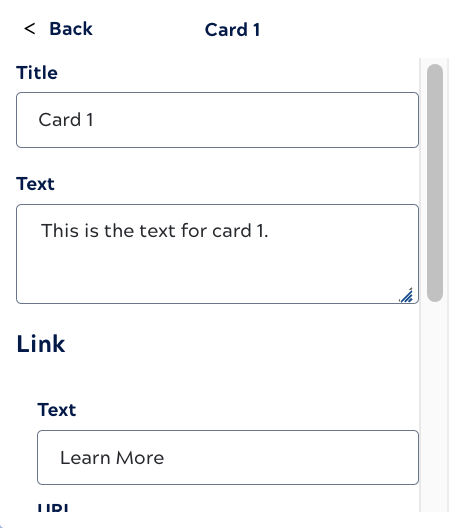The width and height of the screenshot is (458, 528).
Task: Place cursor on the words Learn More
Action: coord(112,458)
